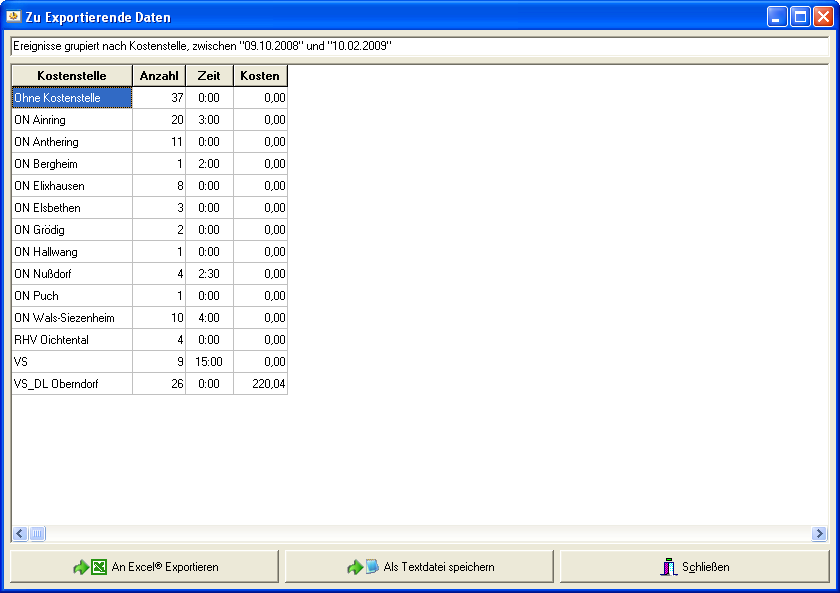This screenshot has width=840, height=593.
Task: Sort by the Kostenstelle column header
Action: coord(72,76)
